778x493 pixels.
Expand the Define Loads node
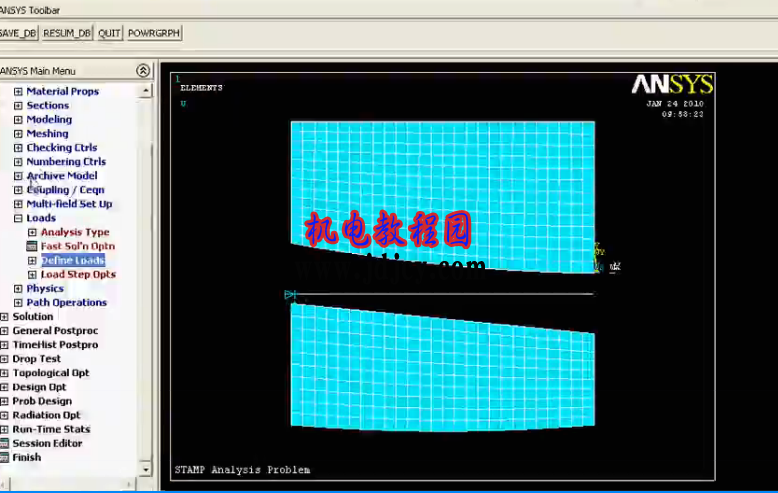[x=32, y=260]
